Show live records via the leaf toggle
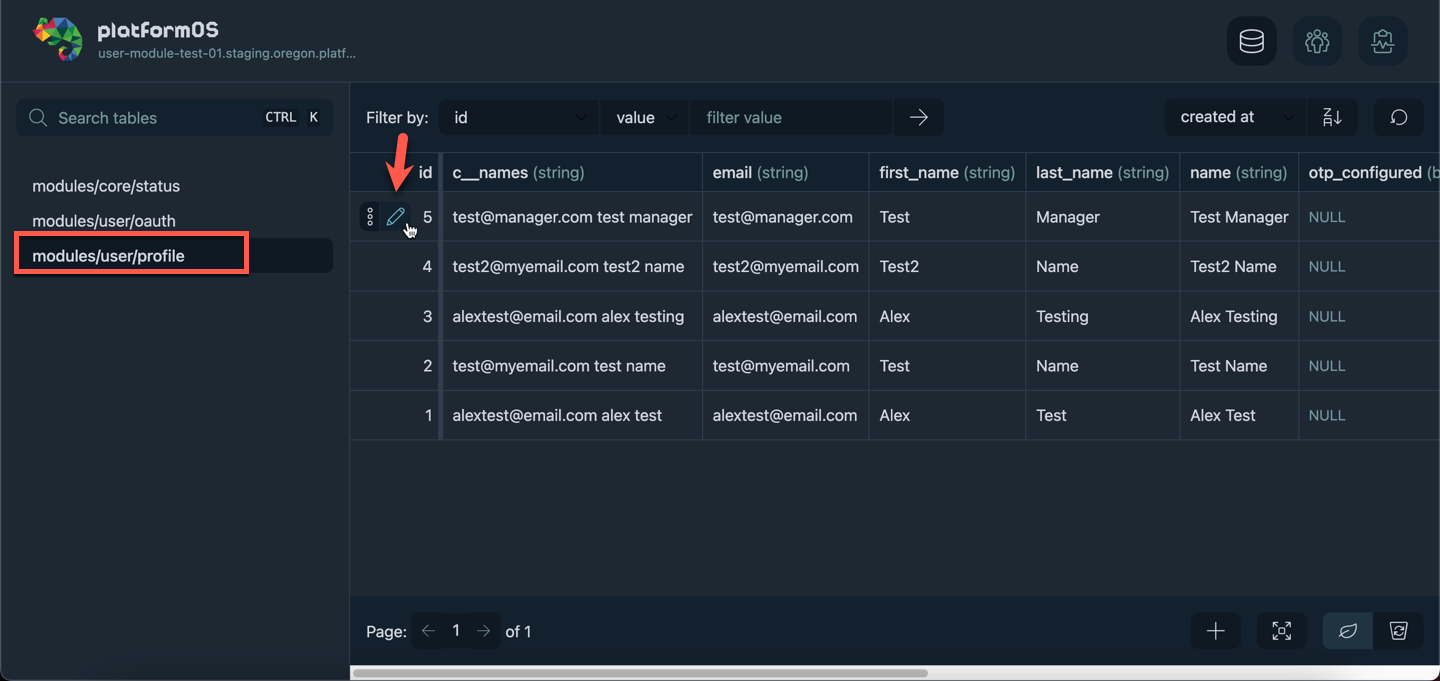1440x681 pixels. (x=1347, y=630)
